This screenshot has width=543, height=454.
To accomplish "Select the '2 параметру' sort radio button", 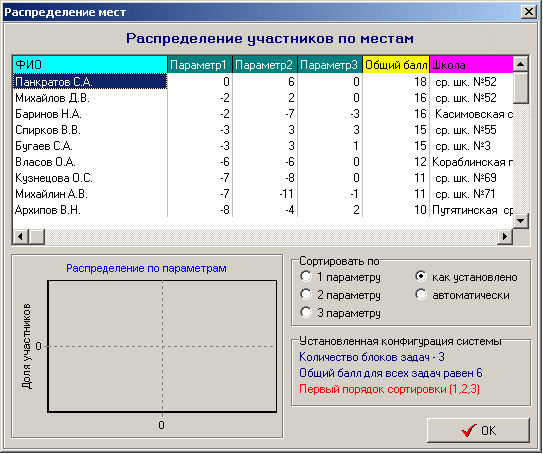I will (306, 295).
